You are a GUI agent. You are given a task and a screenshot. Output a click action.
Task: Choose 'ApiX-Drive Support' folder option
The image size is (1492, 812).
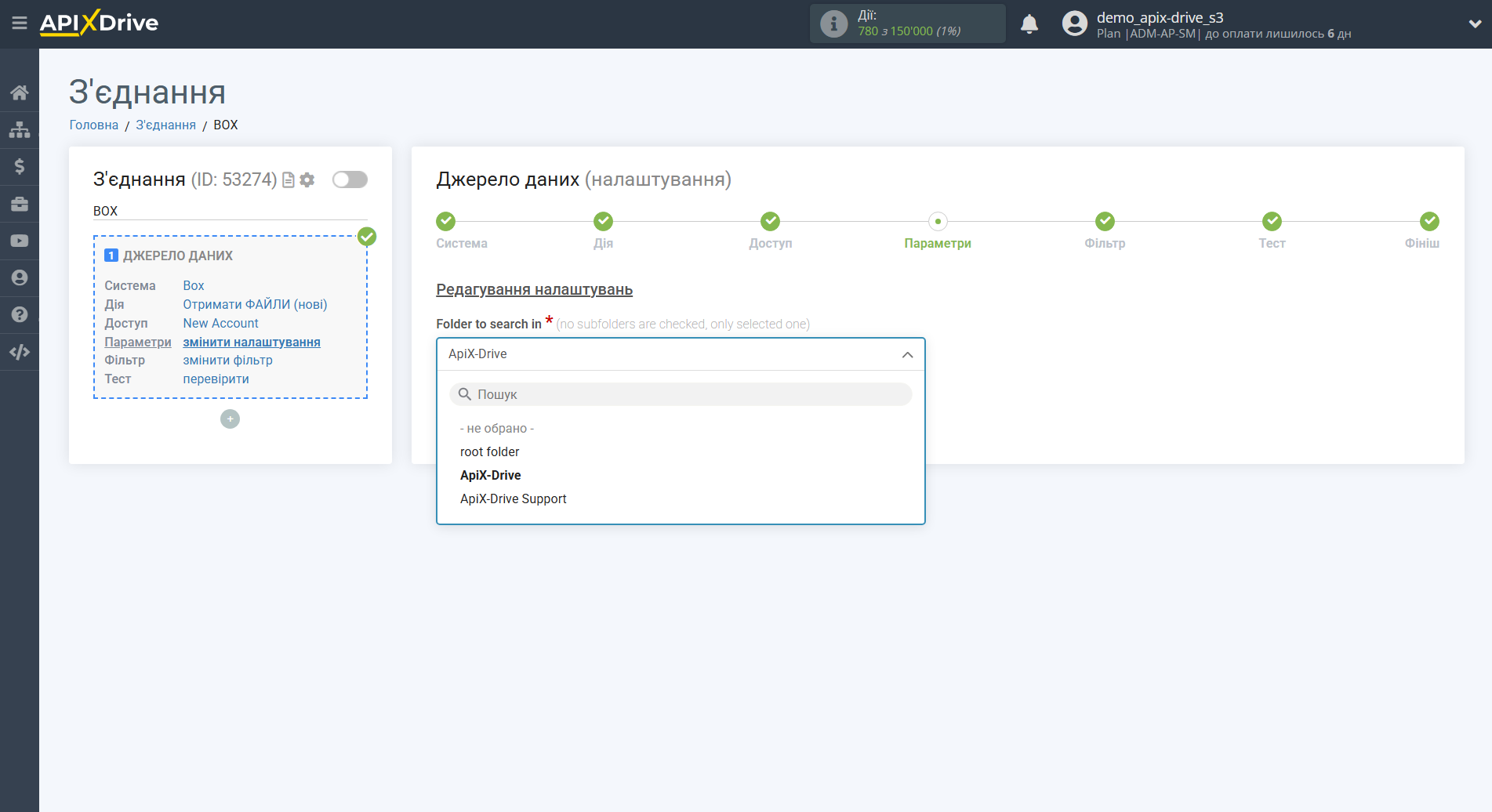click(513, 499)
